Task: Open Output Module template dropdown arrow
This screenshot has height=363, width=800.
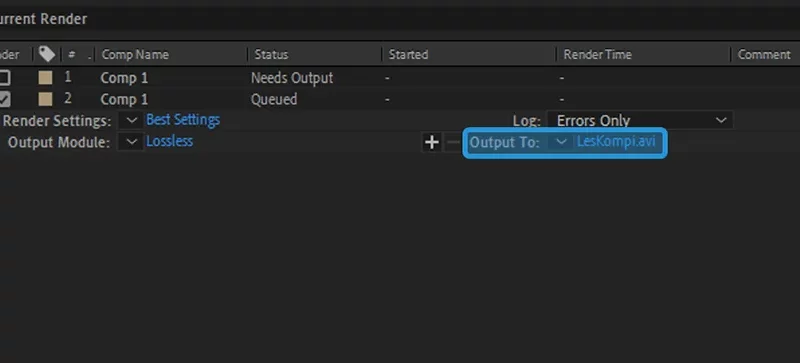Action: tap(131, 142)
